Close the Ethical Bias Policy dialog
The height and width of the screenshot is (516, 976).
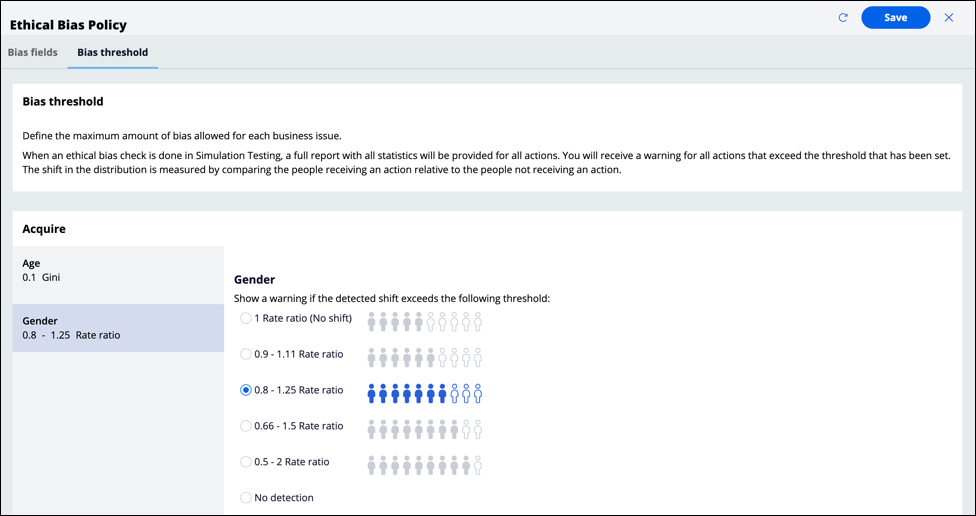click(949, 18)
